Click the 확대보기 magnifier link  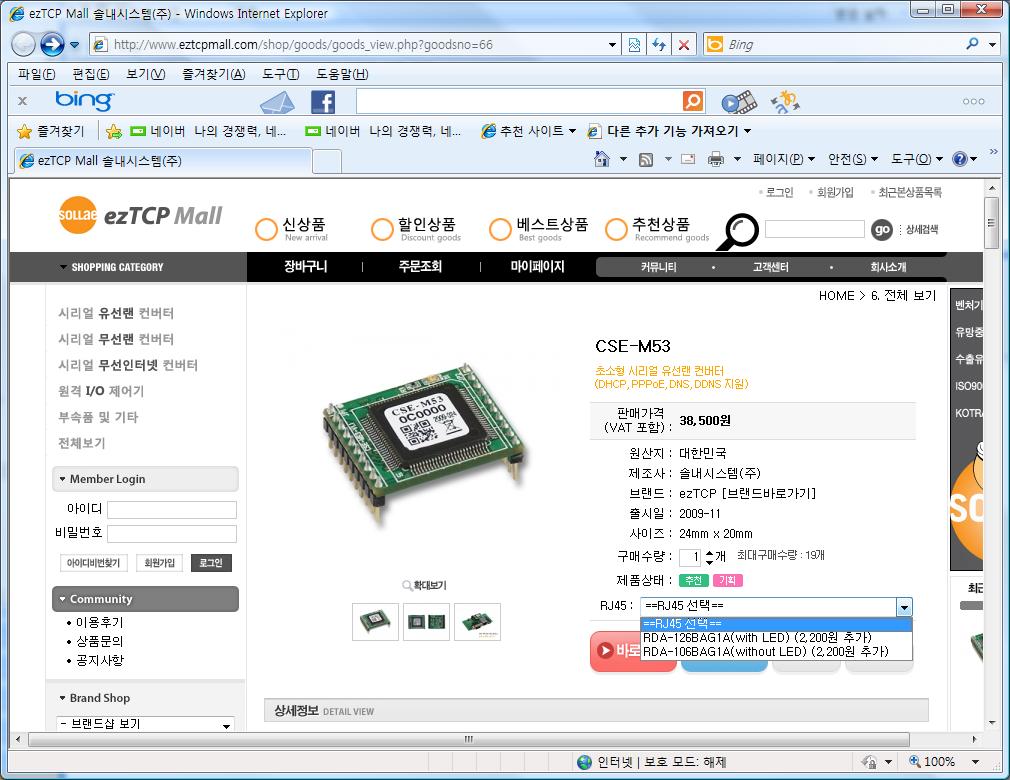[x=424, y=585]
